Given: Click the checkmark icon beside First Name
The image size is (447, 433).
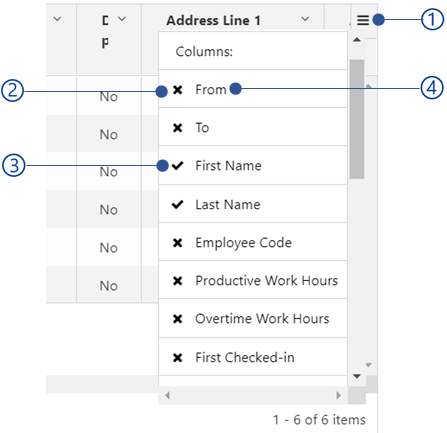Looking at the screenshot, I should pyautogui.click(x=178, y=166).
